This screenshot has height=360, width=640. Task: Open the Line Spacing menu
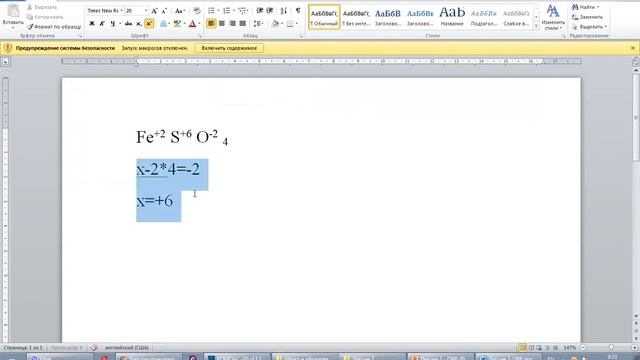point(258,24)
